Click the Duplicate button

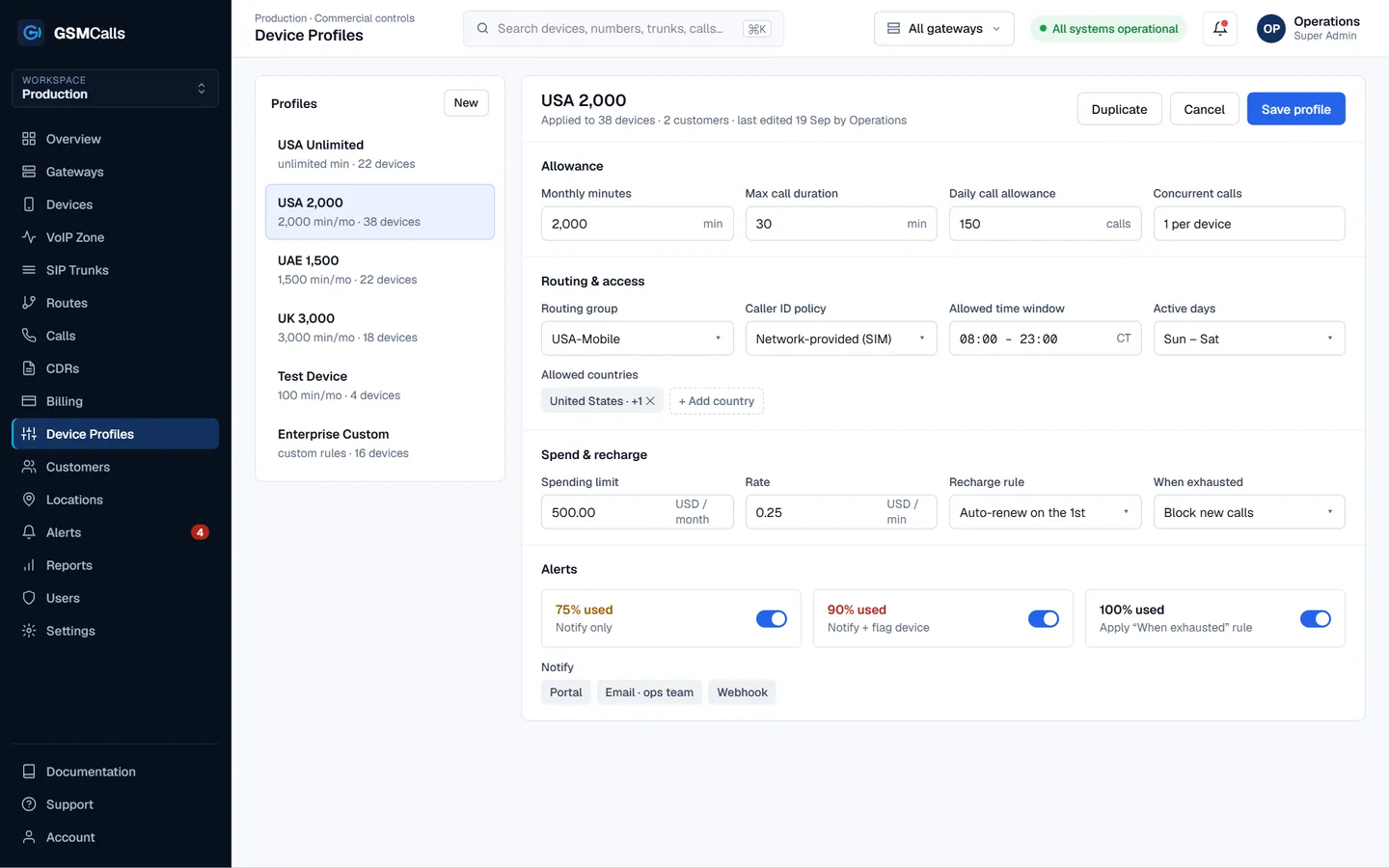click(x=1119, y=109)
